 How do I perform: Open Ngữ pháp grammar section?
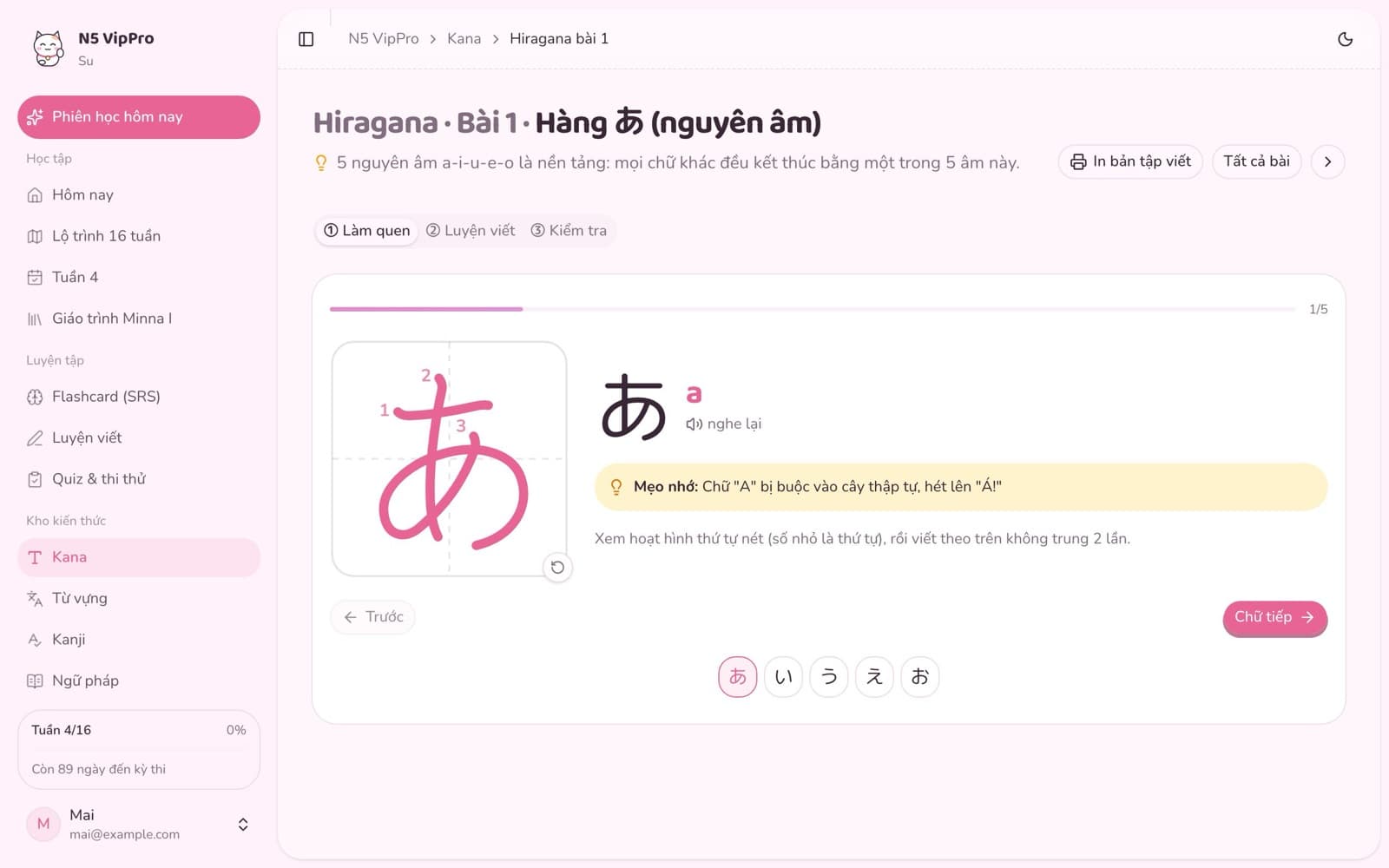(139, 681)
